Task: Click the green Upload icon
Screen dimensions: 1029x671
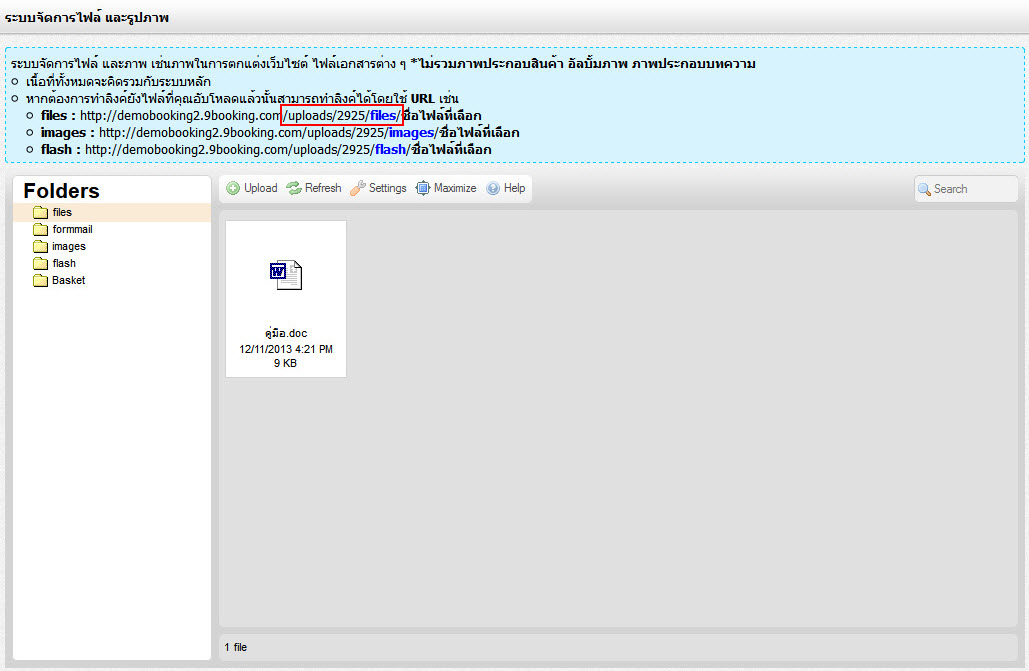Action: [x=233, y=188]
